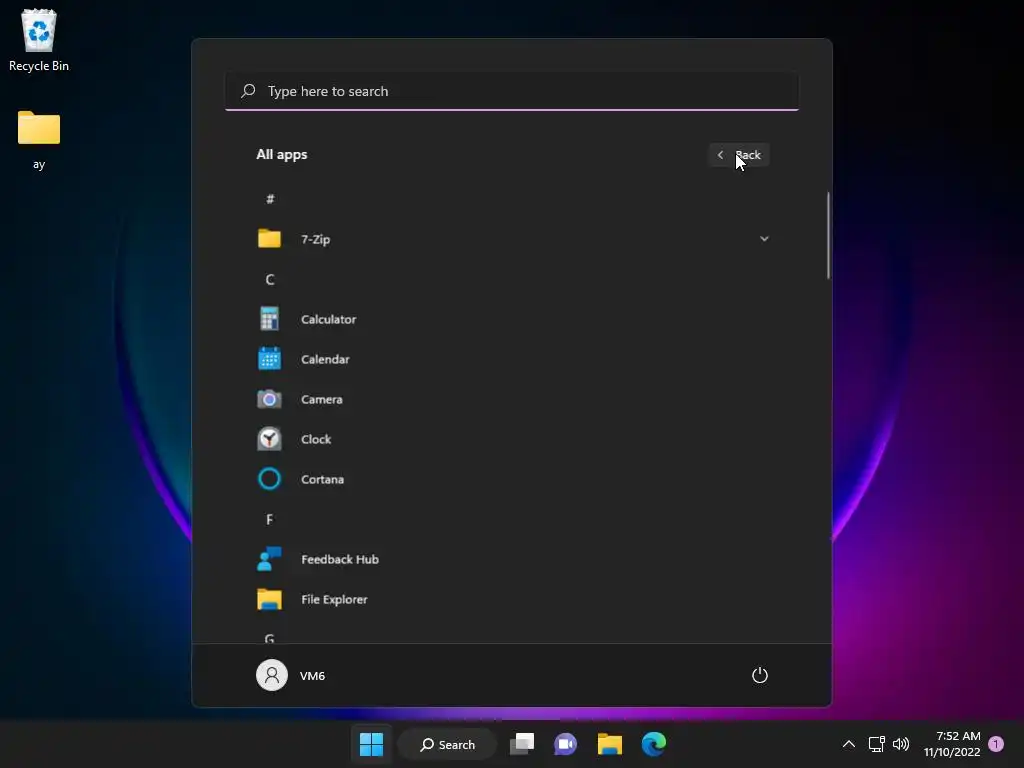Jump to the # letter header
This screenshot has height=768, width=1024.
coord(270,199)
